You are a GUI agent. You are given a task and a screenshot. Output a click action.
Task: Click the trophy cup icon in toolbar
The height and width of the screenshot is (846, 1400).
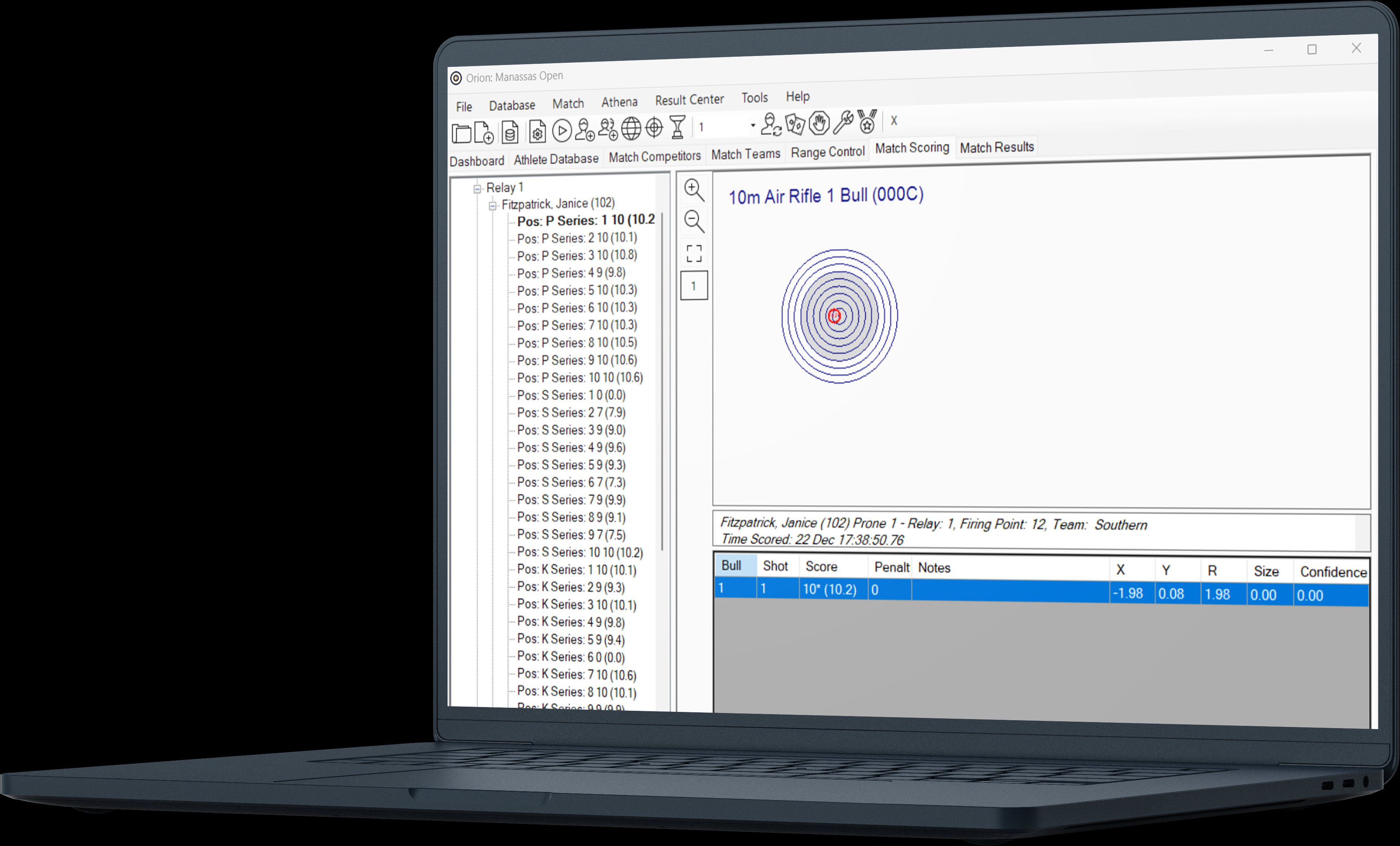pos(677,127)
